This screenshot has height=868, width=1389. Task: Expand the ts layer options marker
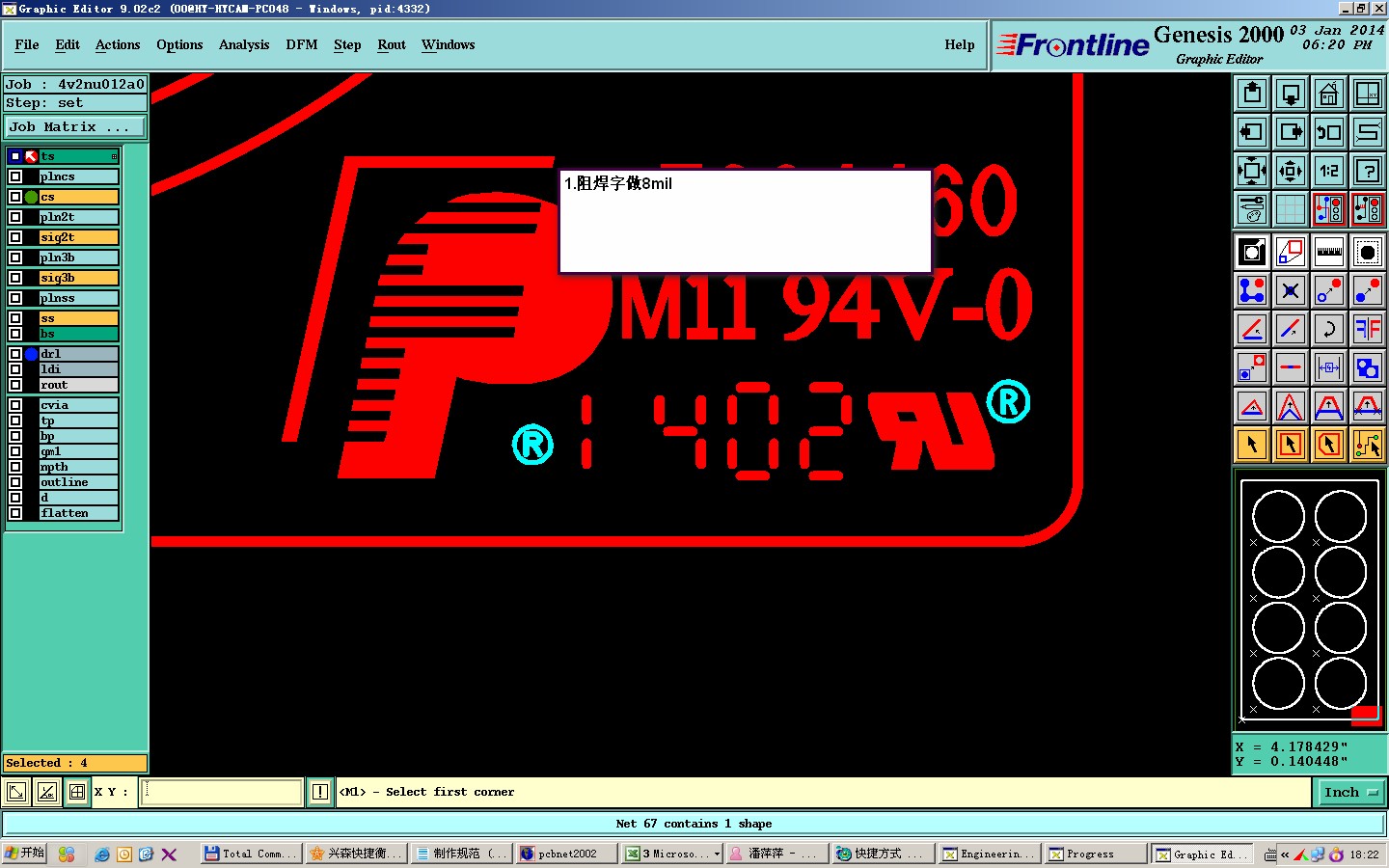click(114, 156)
